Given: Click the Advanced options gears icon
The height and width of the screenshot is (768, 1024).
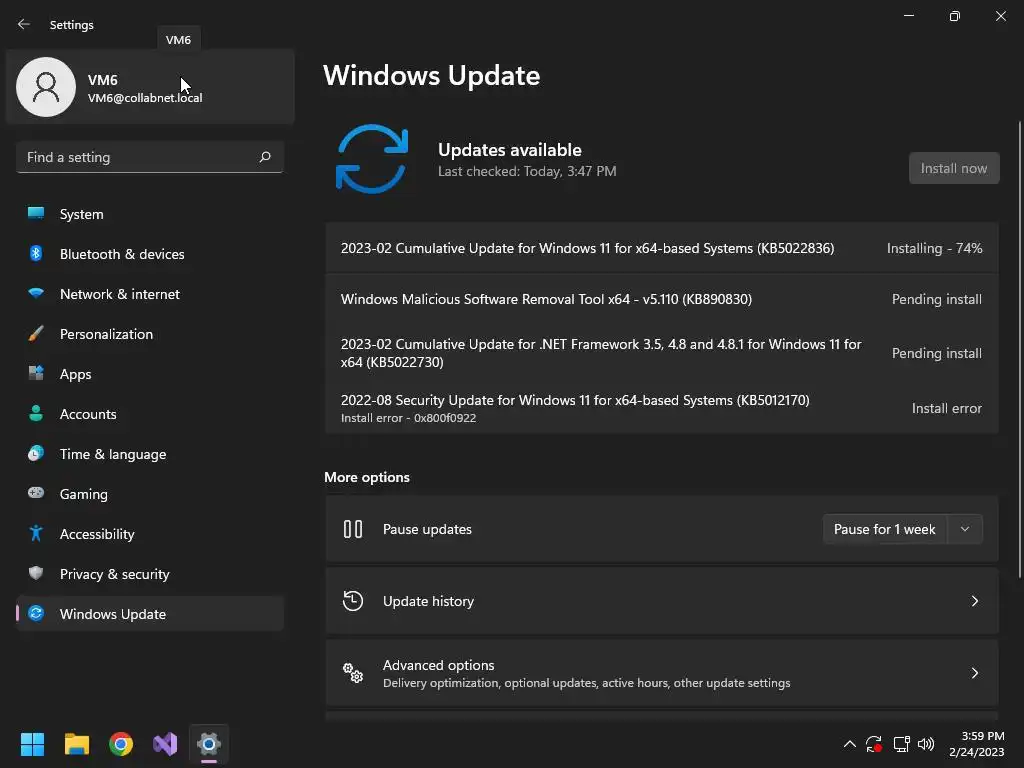Looking at the screenshot, I should tap(353, 673).
